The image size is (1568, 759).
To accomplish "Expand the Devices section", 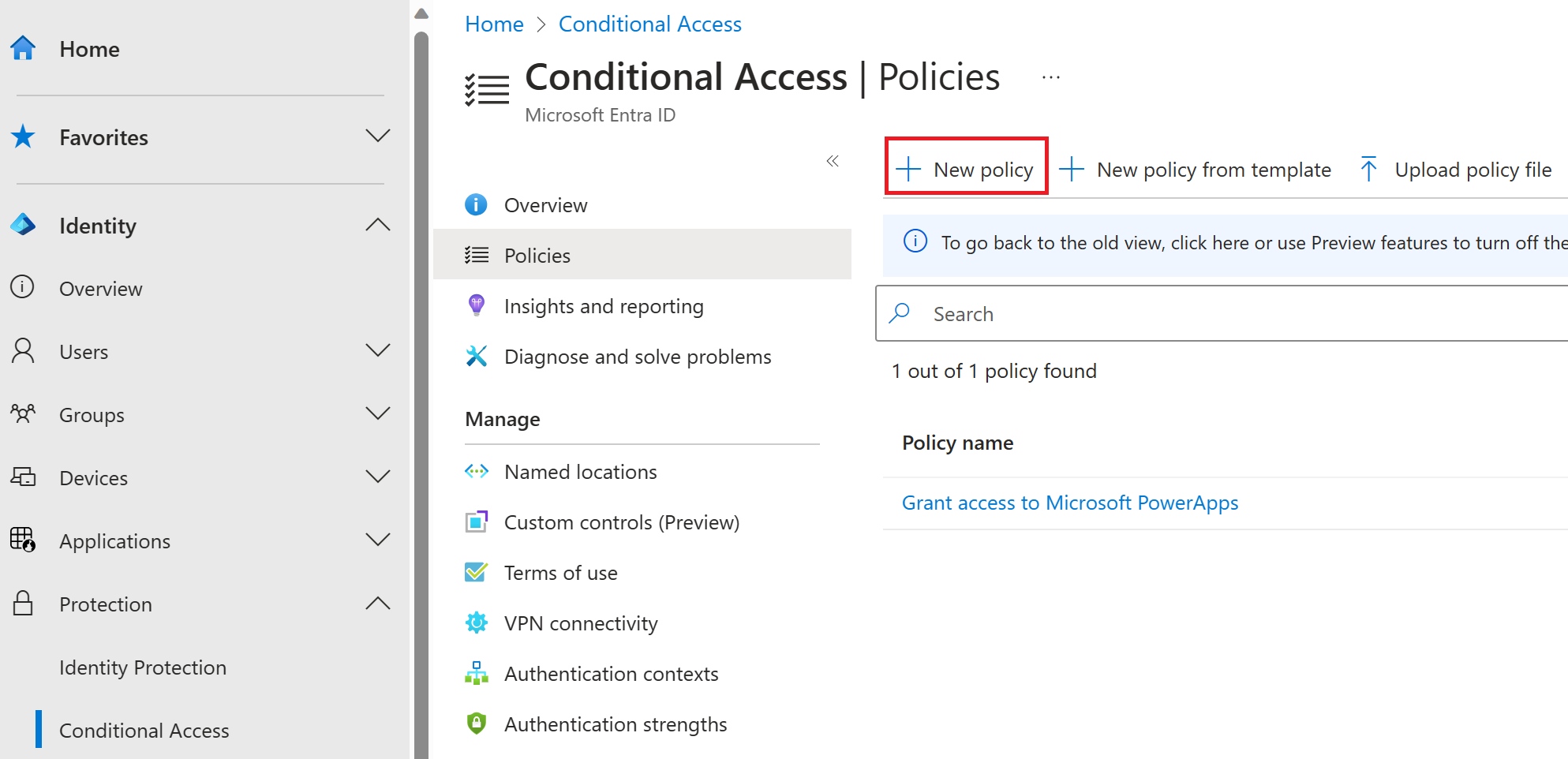I will [379, 477].
